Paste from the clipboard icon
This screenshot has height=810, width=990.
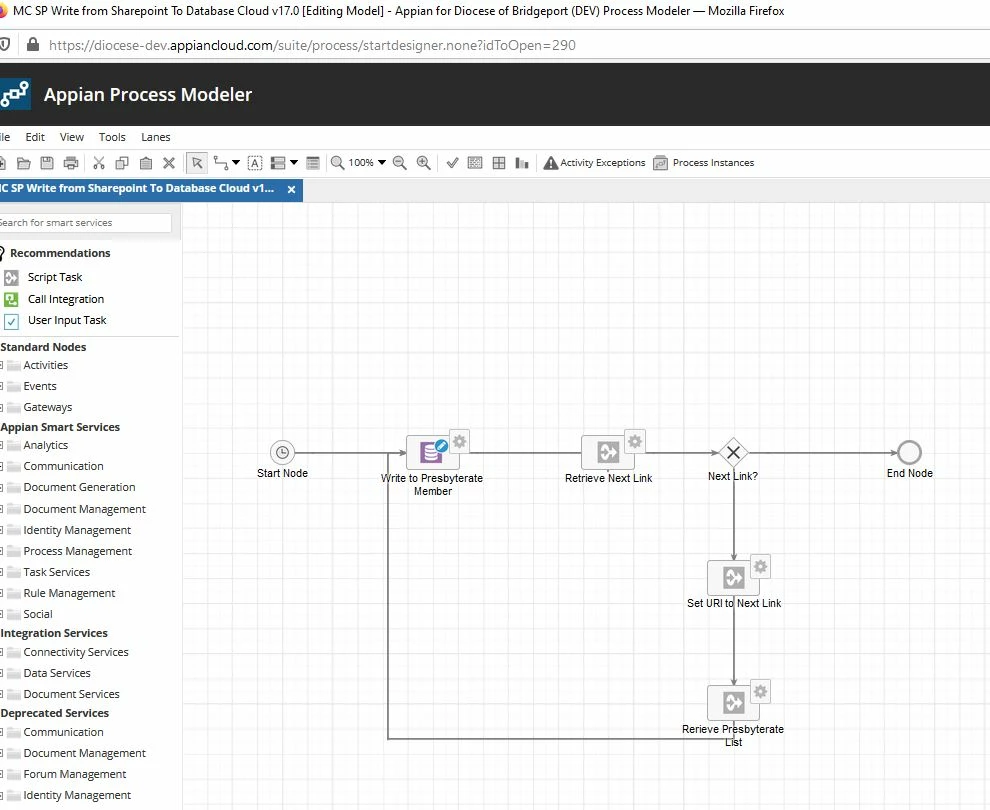[145, 163]
